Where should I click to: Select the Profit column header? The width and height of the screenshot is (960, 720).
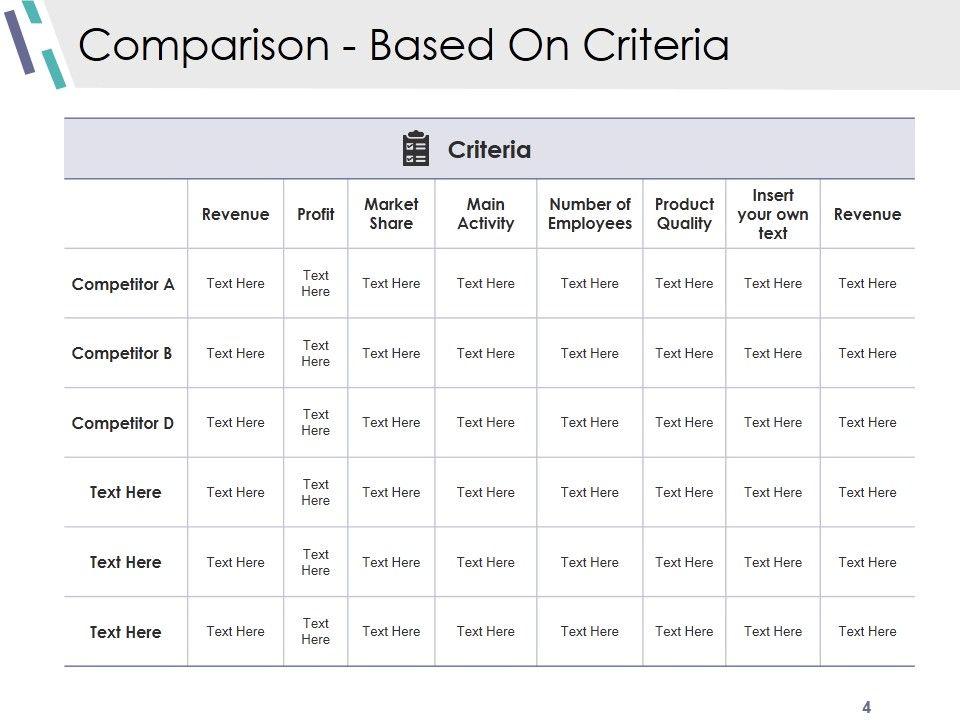[316, 214]
